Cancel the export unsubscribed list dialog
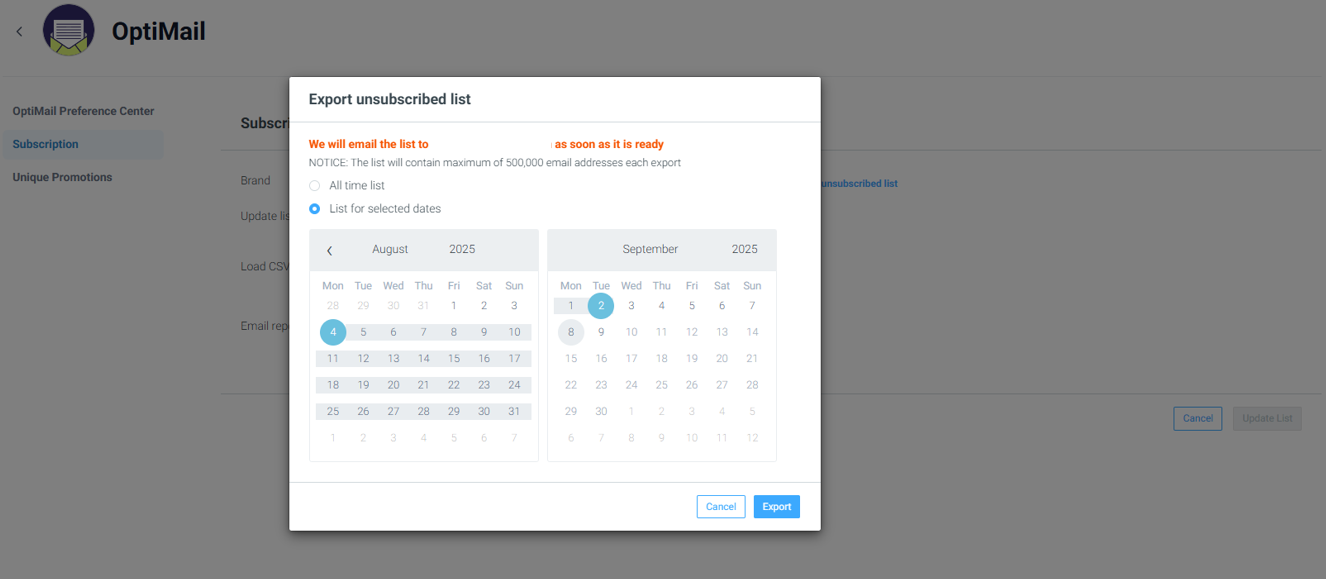Viewport: 1326px width, 579px height. coord(721,507)
